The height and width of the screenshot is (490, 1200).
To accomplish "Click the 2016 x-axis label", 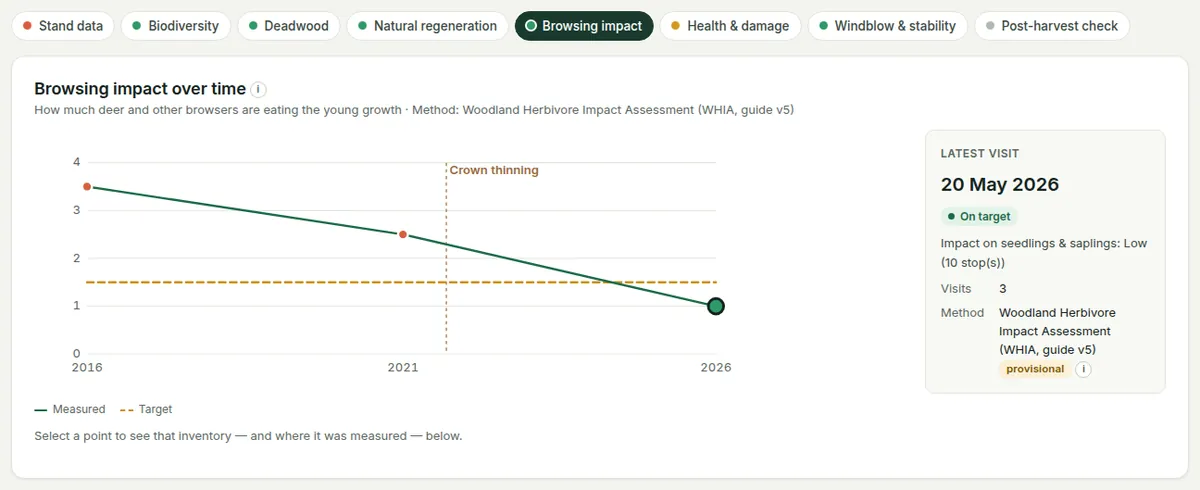I will pos(87,367).
